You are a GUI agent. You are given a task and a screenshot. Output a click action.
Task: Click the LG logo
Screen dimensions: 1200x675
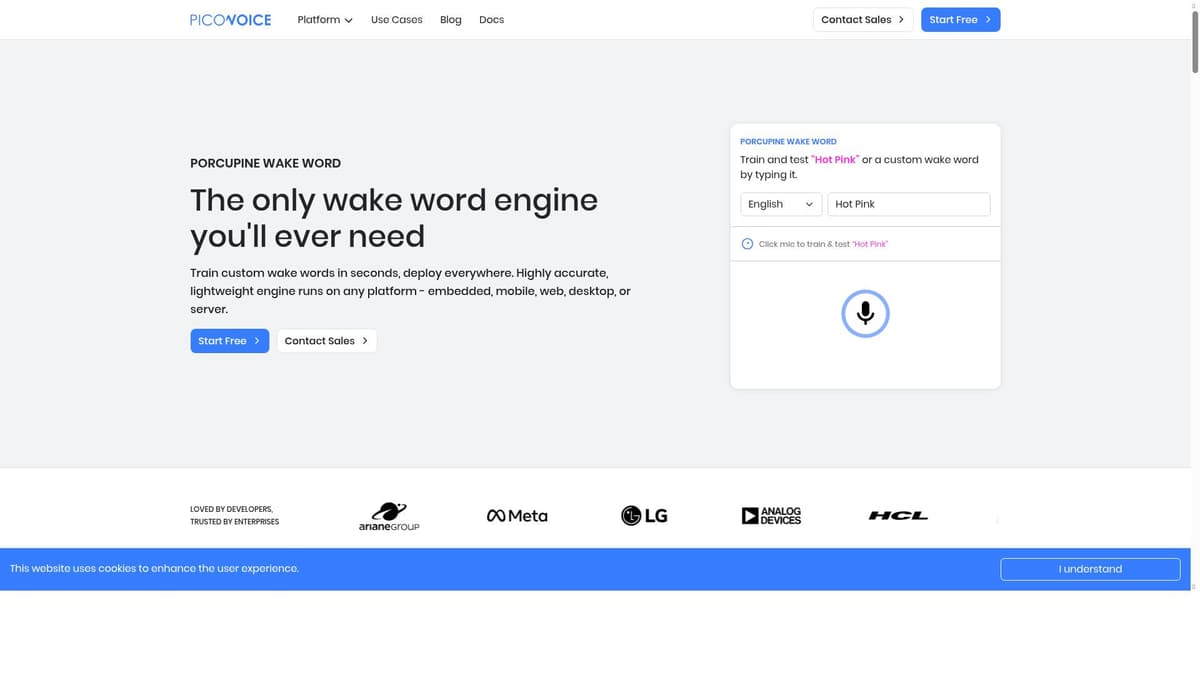point(644,516)
